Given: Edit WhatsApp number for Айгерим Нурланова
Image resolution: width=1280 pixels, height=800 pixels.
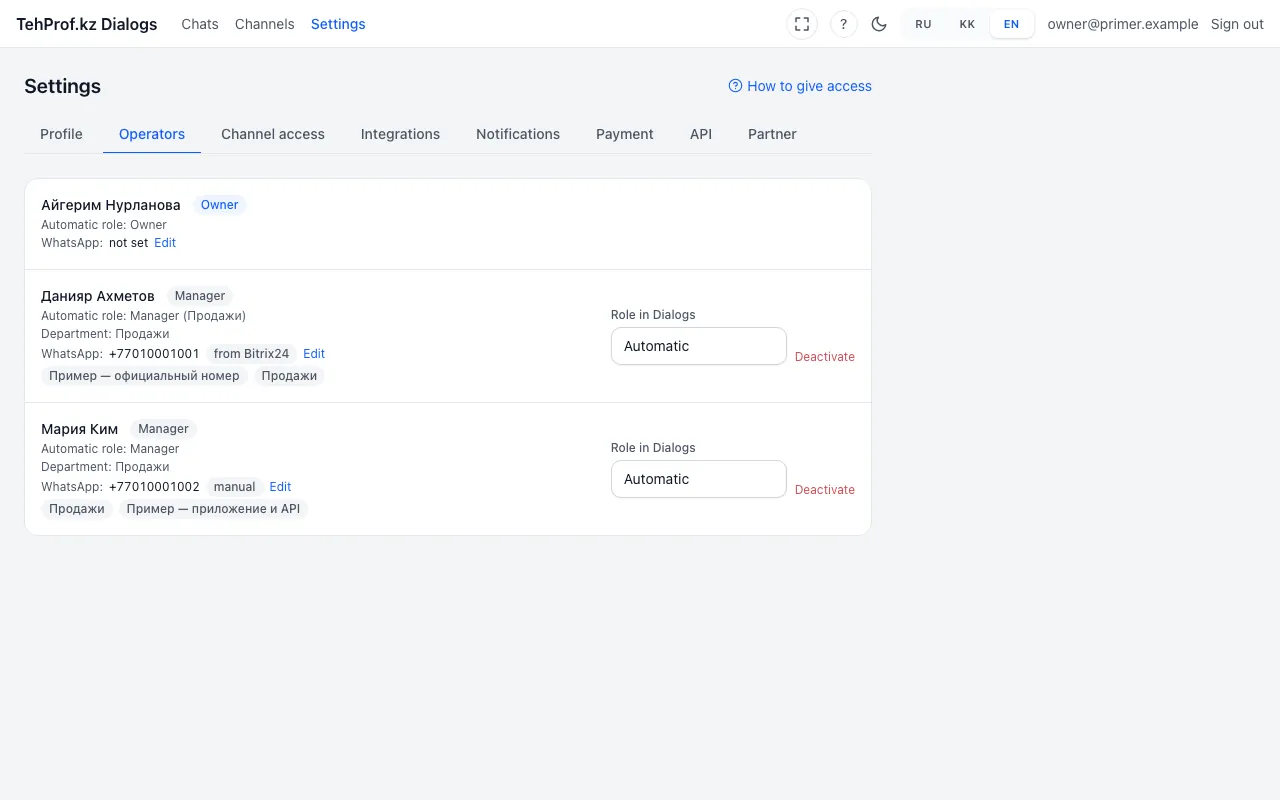Looking at the screenshot, I should pyautogui.click(x=165, y=243).
